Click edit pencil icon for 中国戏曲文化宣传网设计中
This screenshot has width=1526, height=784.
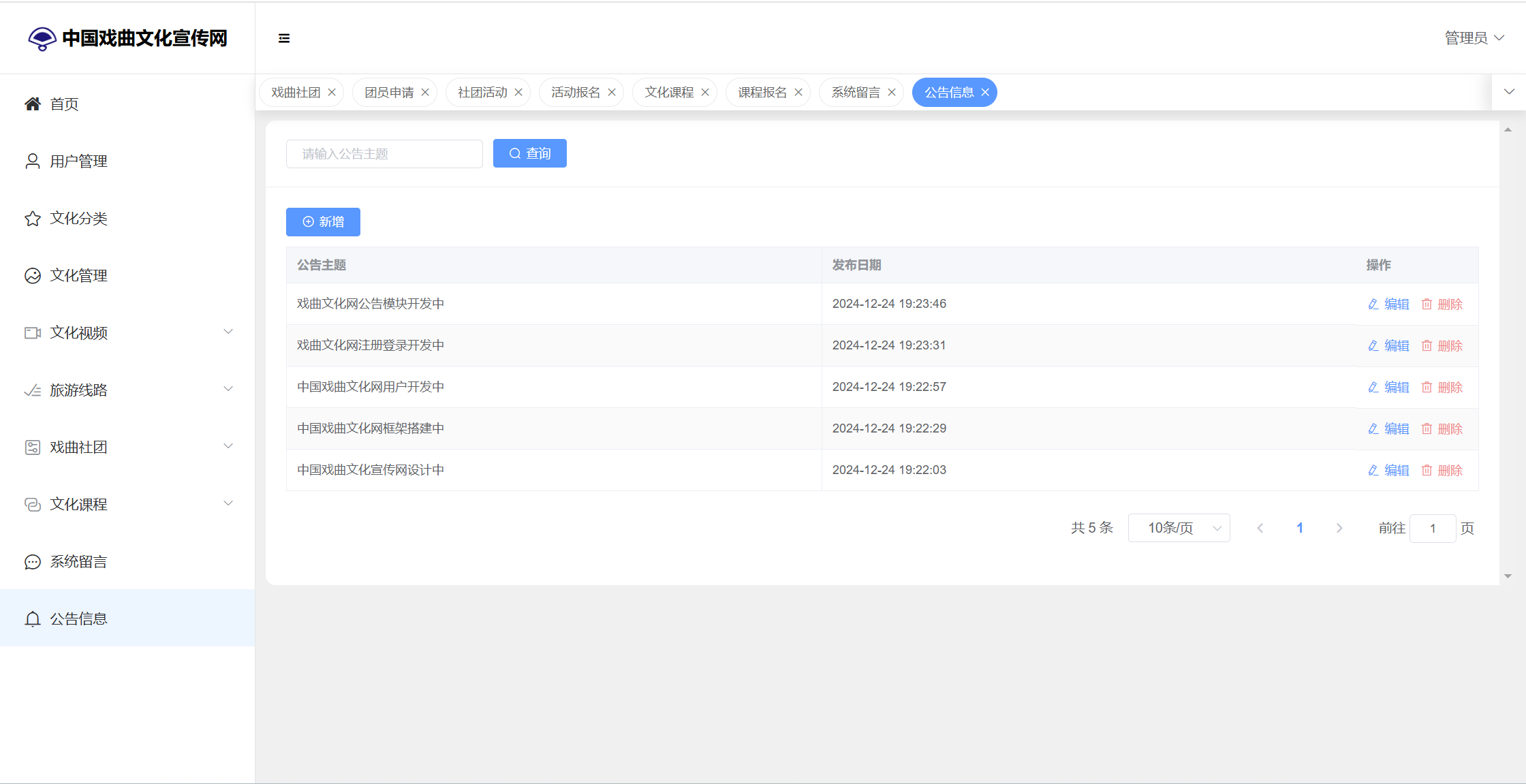pyautogui.click(x=1373, y=470)
